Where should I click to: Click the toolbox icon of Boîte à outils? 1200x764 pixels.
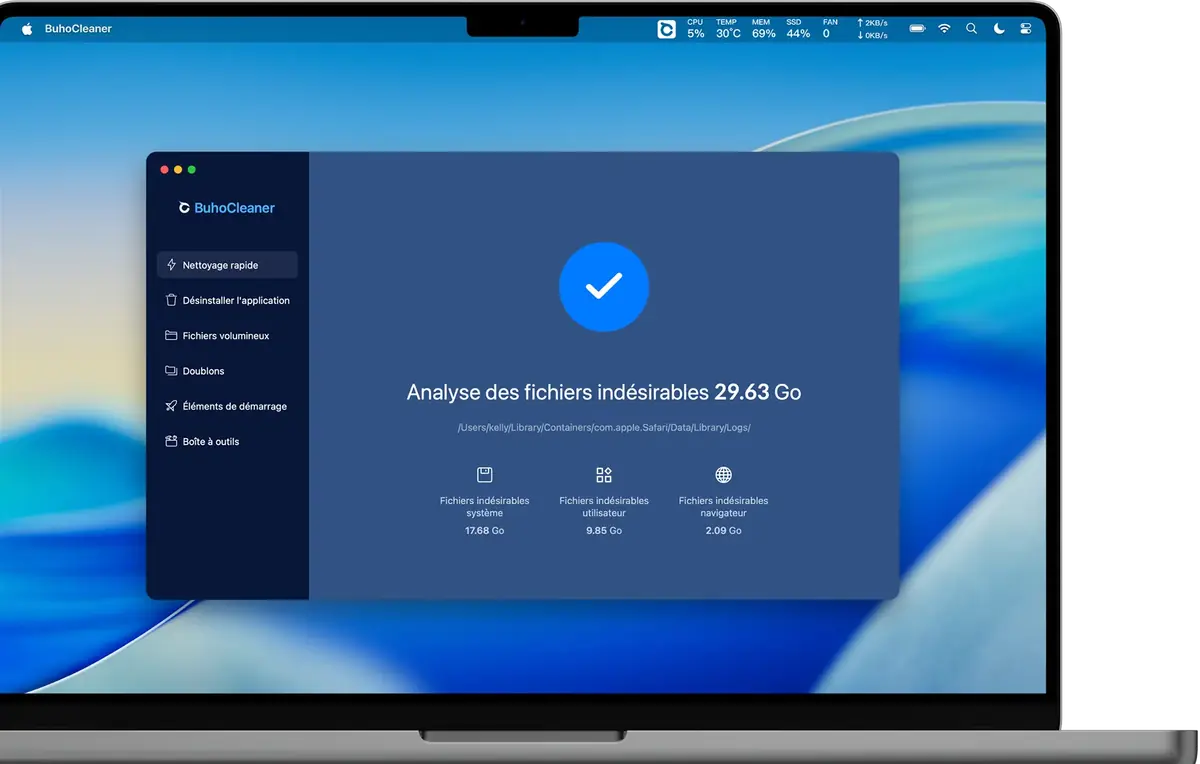[171, 441]
